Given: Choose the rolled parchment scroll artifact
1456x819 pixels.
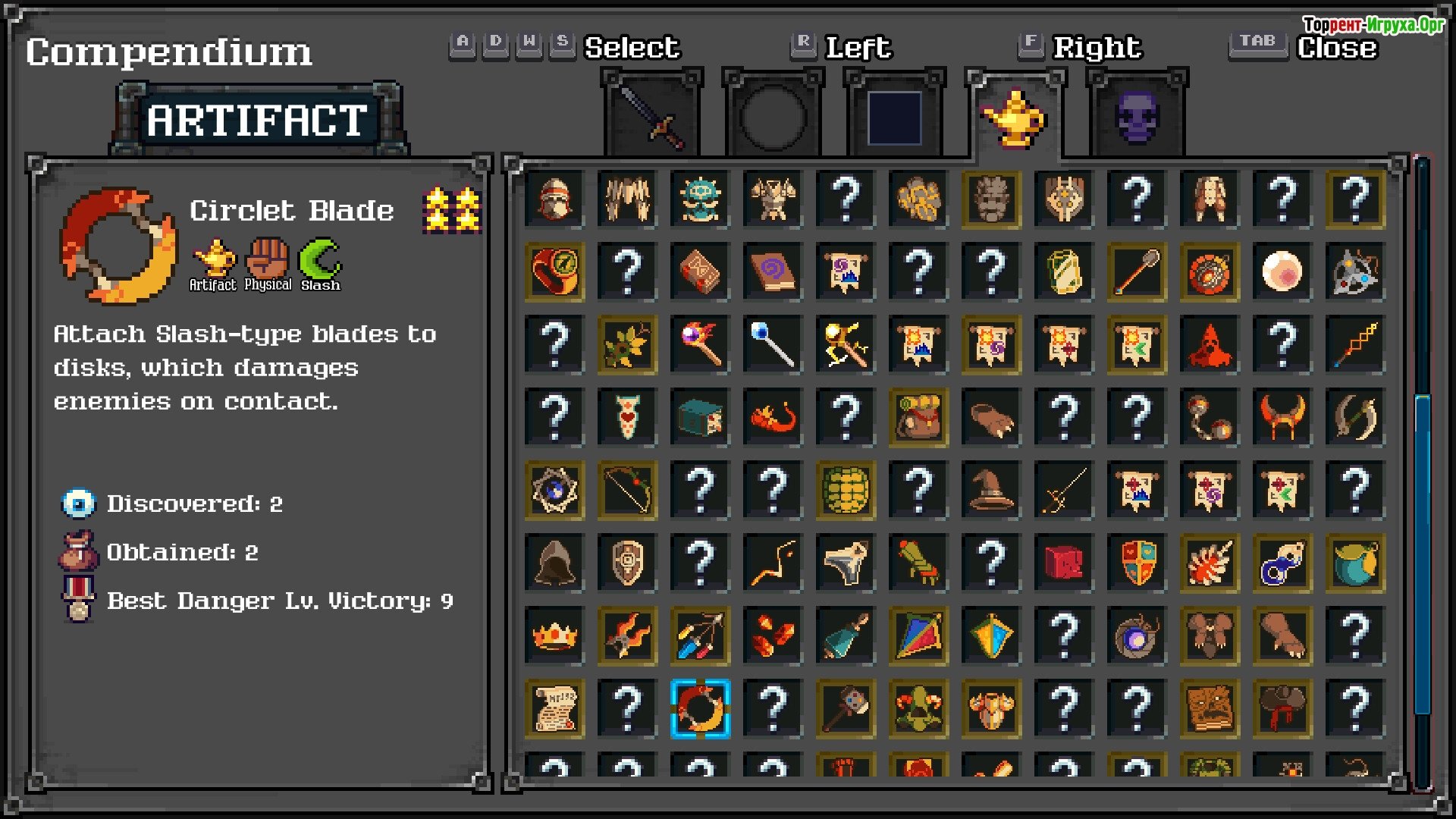Looking at the screenshot, I should [x=554, y=708].
